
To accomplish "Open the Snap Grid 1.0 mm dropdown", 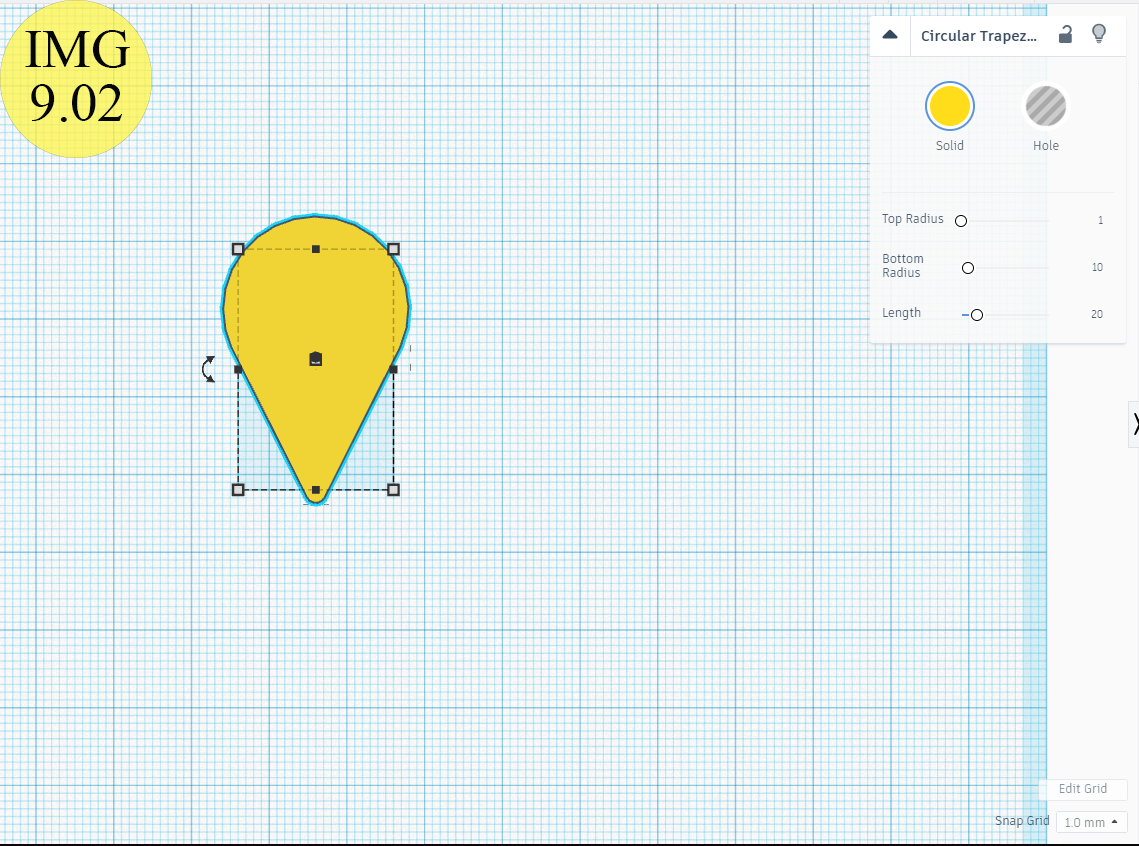I will [1091, 822].
